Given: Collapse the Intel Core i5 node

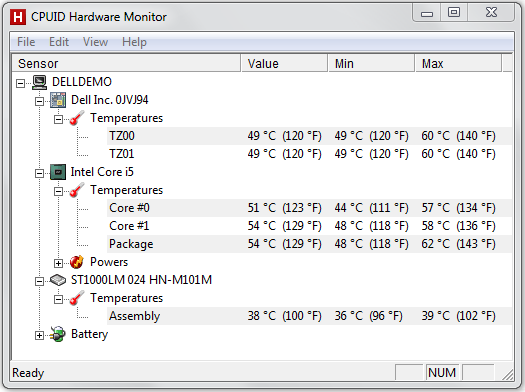Looking at the screenshot, I should pos(39,173).
